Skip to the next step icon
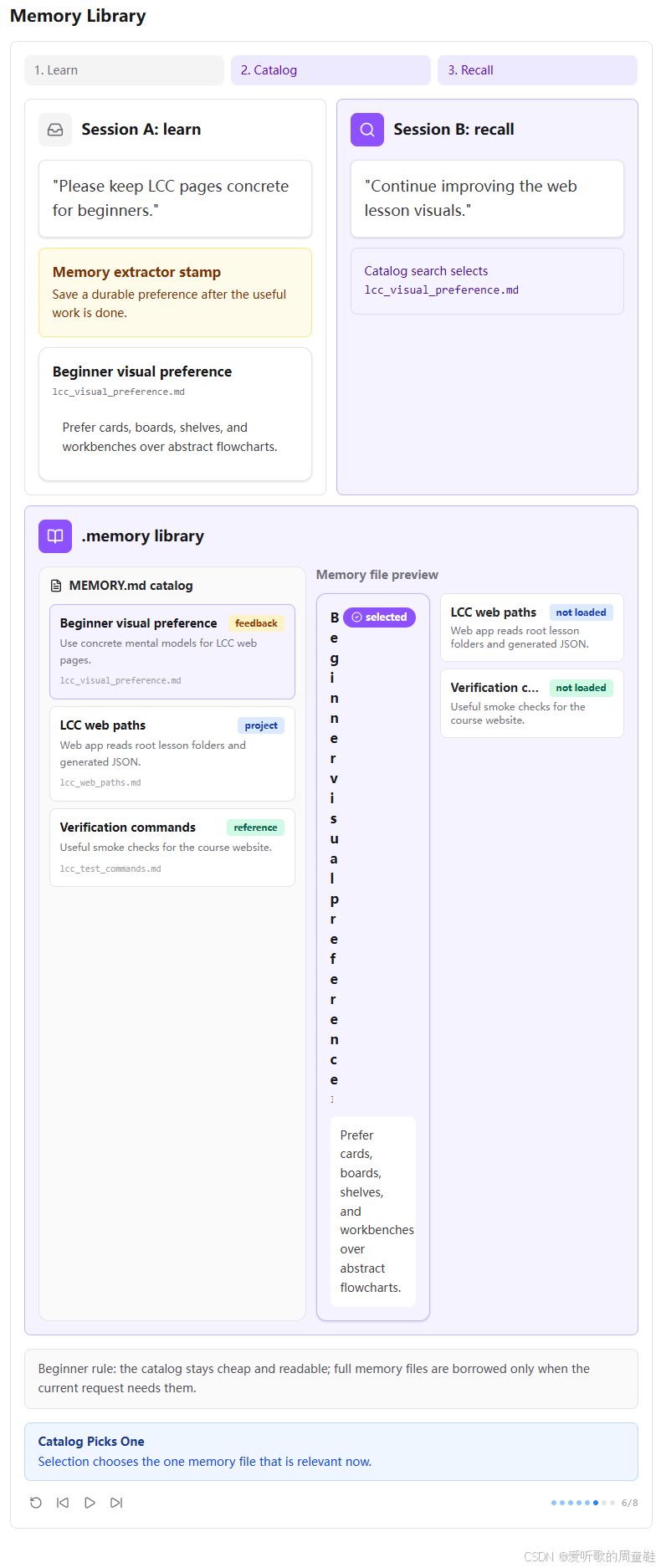Viewport: 661px width, 1568px height. pyautogui.click(x=116, y=1503)
